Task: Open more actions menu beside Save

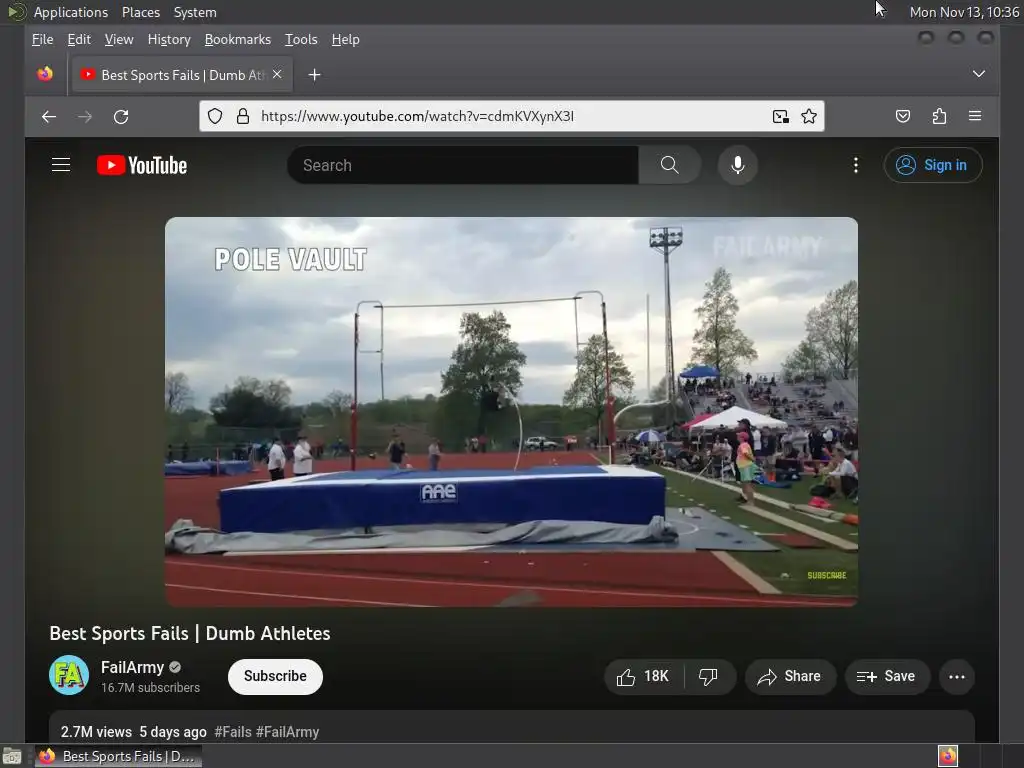Action: [x=957, y=677]
